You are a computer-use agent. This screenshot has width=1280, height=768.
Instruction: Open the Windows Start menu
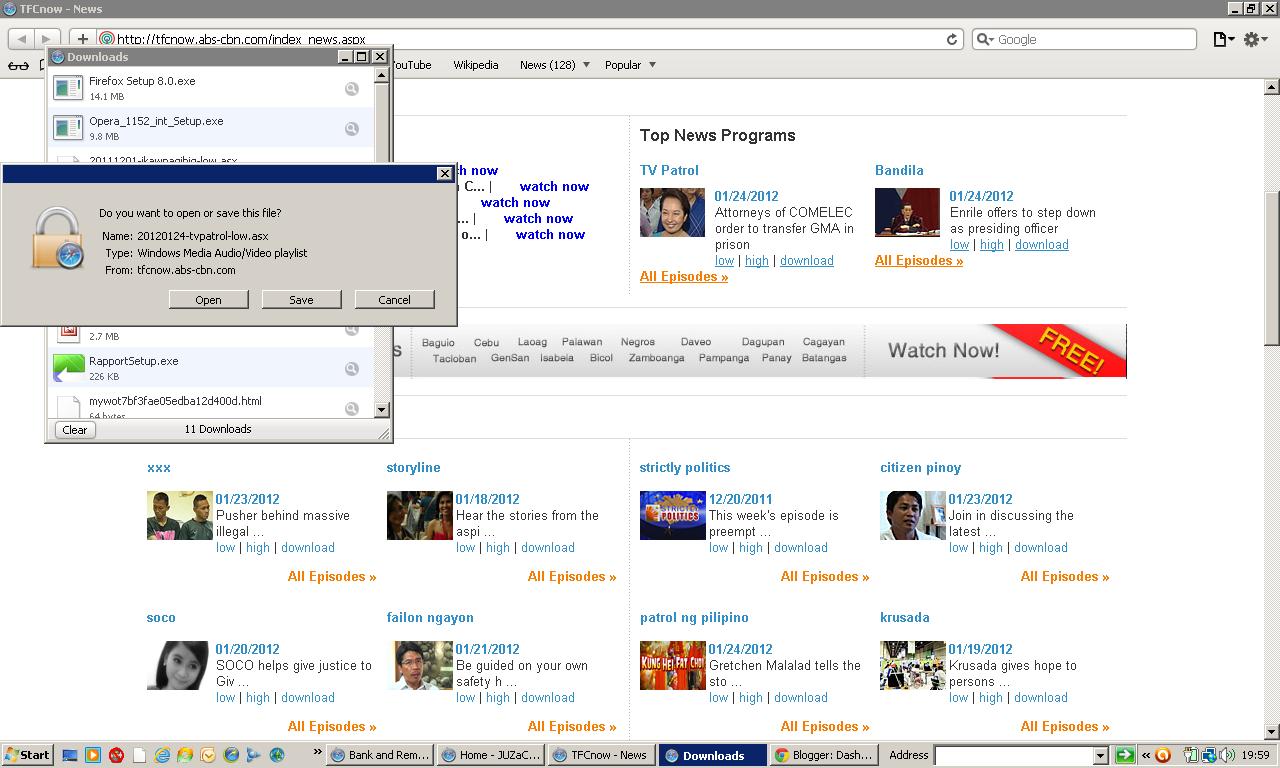[27, 755]
